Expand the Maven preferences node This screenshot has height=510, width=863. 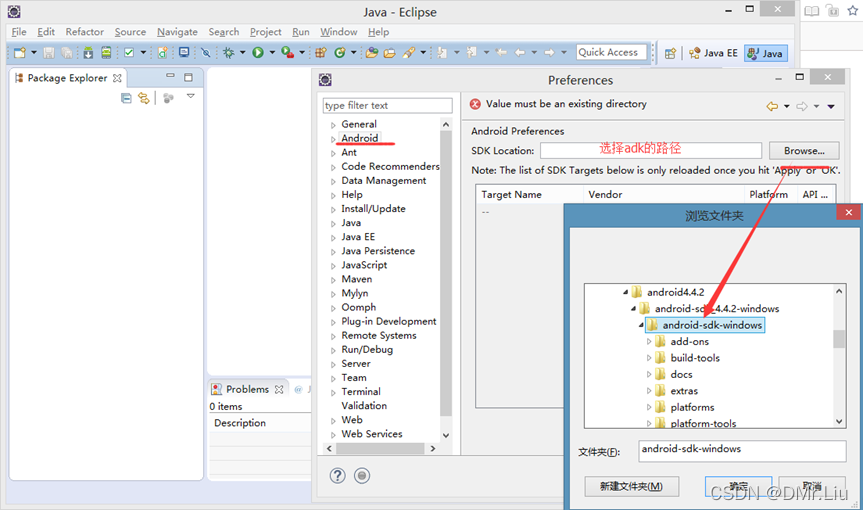tap(333, 279)
